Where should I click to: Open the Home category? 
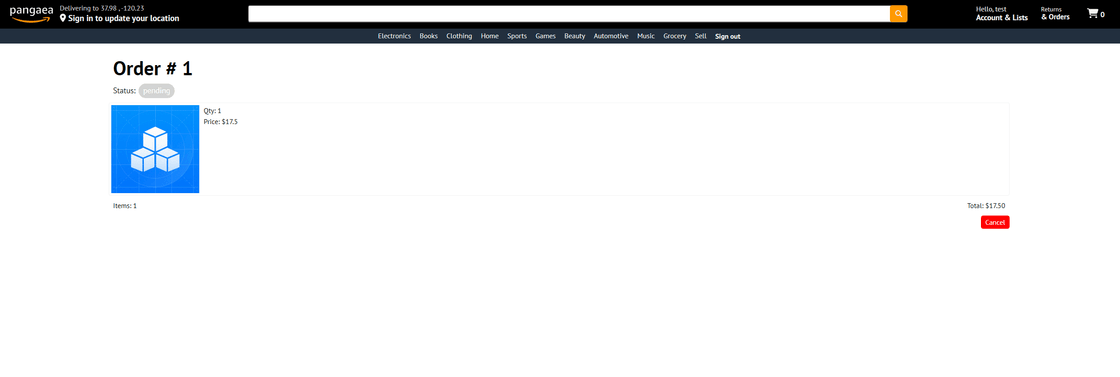tap(490, 36)
